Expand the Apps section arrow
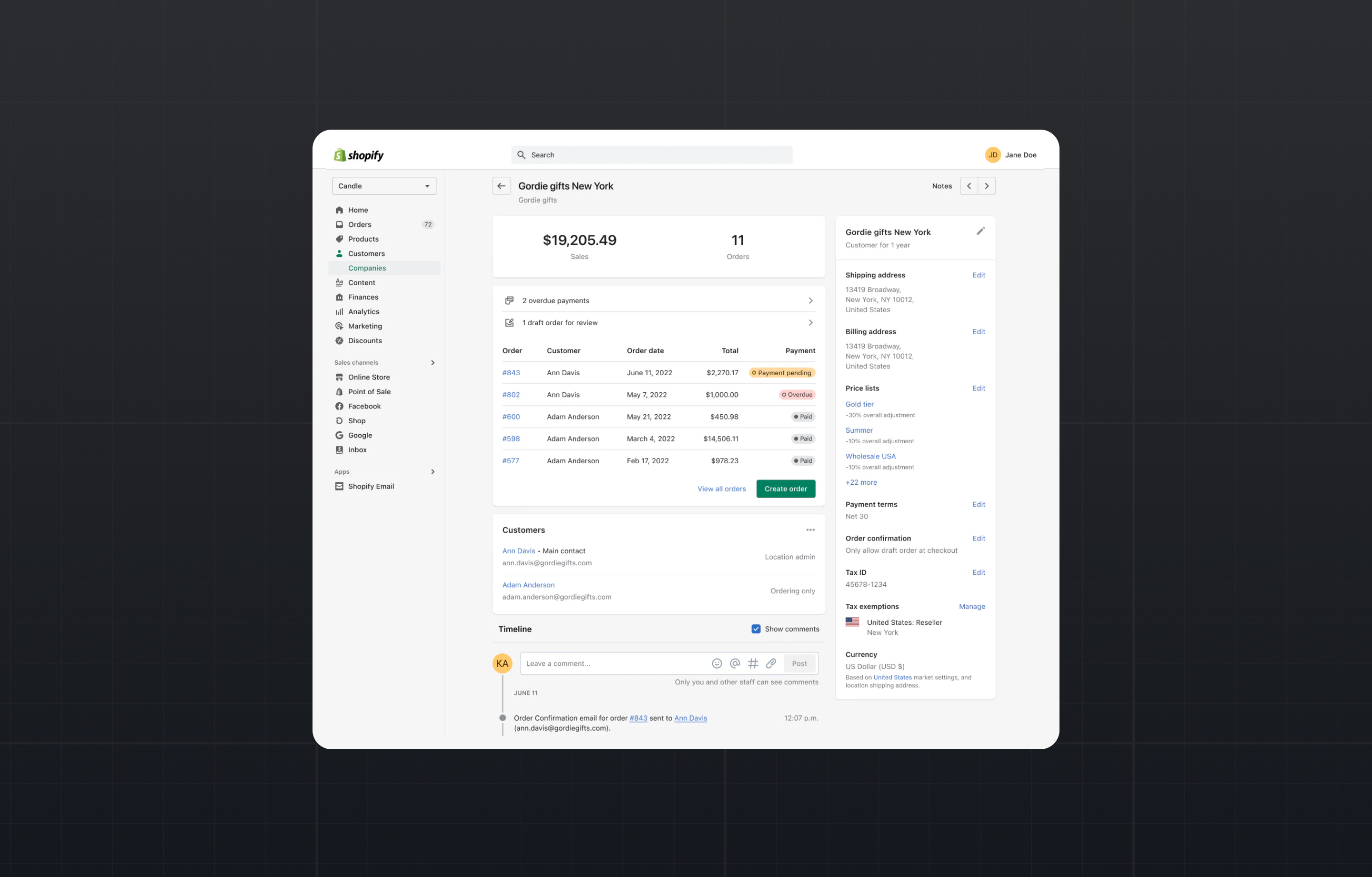 (x=433, y=471)
